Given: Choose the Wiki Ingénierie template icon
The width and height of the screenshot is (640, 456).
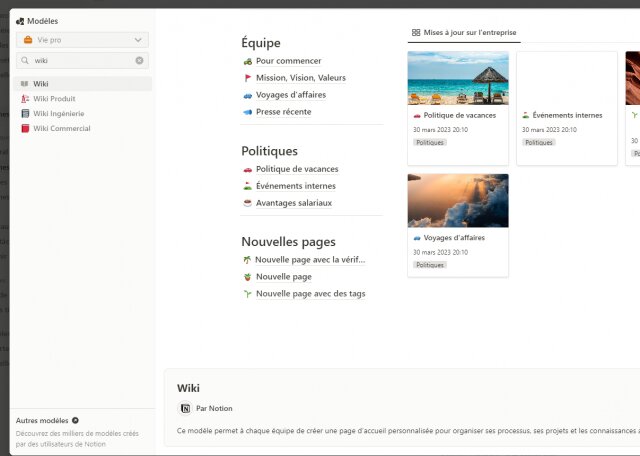Looking at the screenshot, I should tap(25, 113).
